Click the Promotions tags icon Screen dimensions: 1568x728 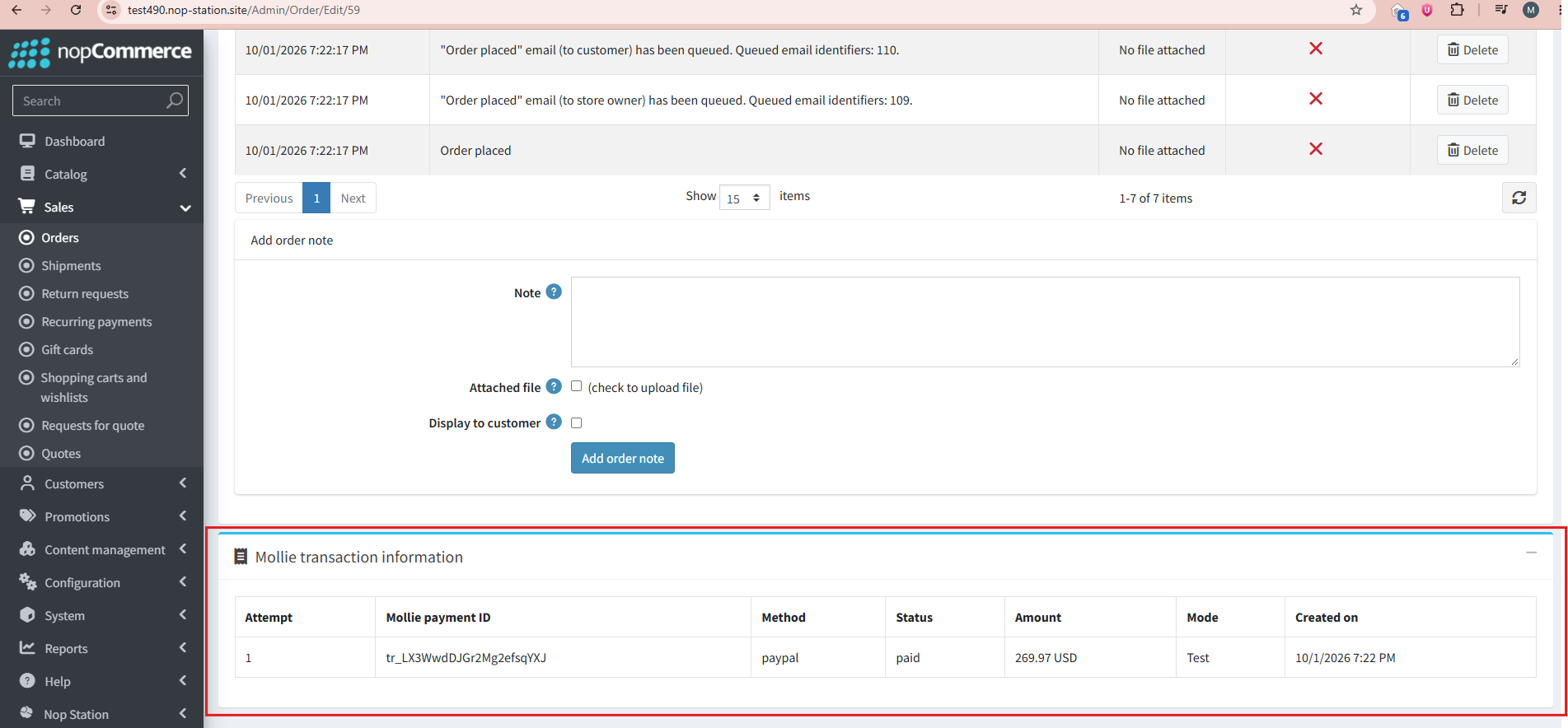click(x=27, y=516)
